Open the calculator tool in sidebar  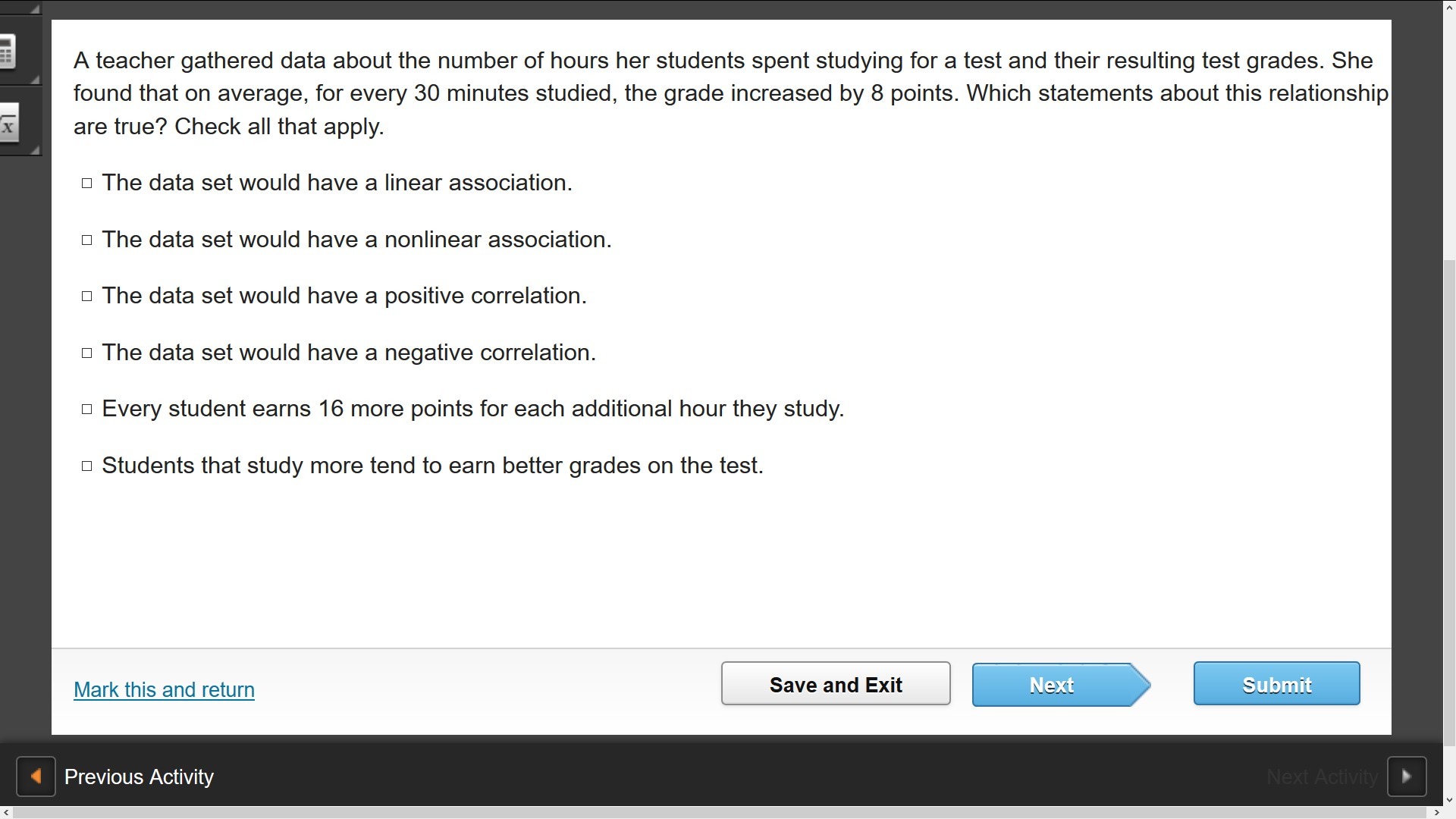(8, 52)
